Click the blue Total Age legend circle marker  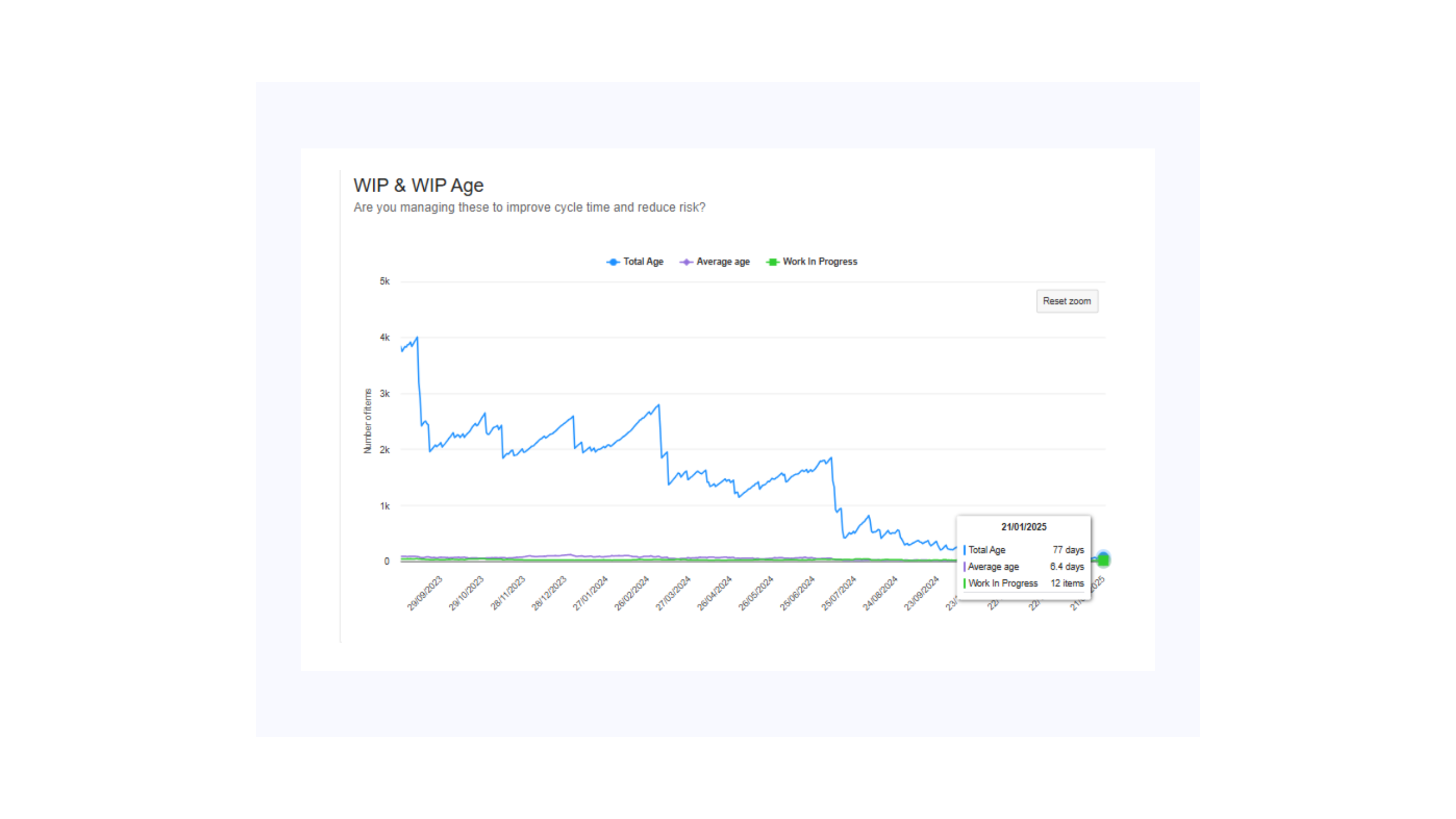pyautogui.click(x=613, y=262)
